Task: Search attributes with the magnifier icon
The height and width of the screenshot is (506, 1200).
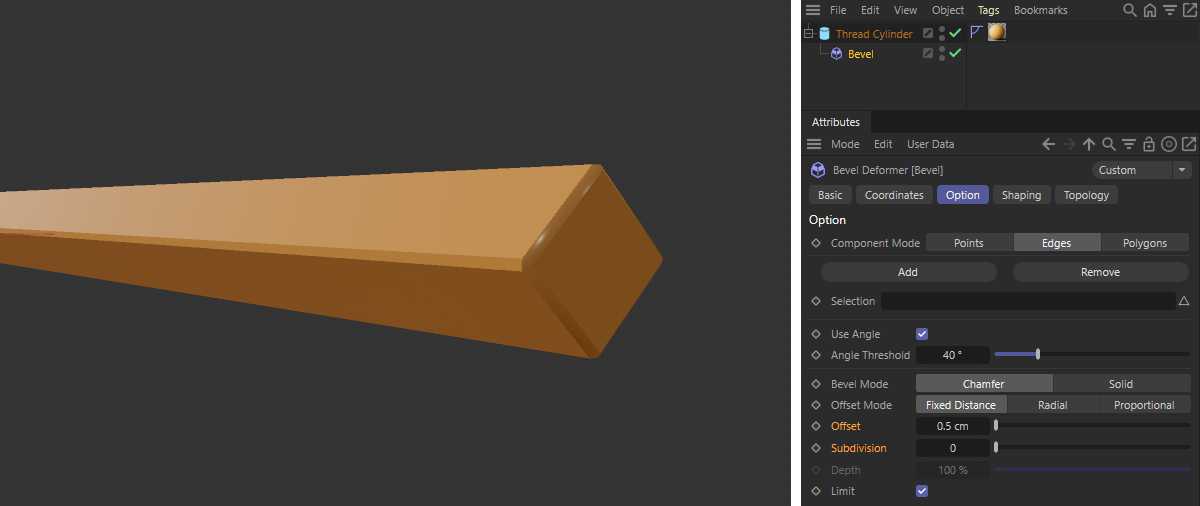Action: click(1109, 144)
